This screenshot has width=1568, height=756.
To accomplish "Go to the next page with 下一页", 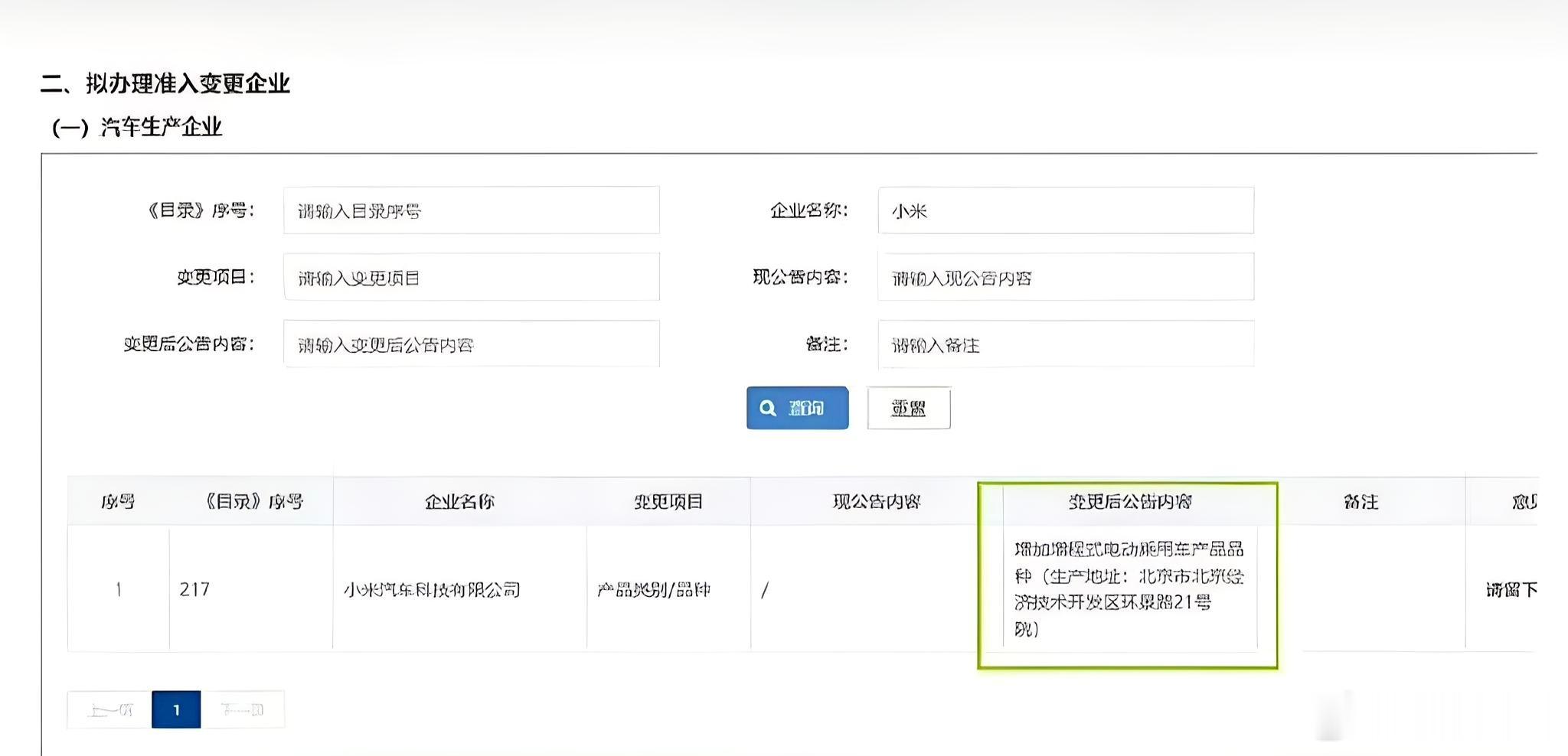I will tap(242, 709).
